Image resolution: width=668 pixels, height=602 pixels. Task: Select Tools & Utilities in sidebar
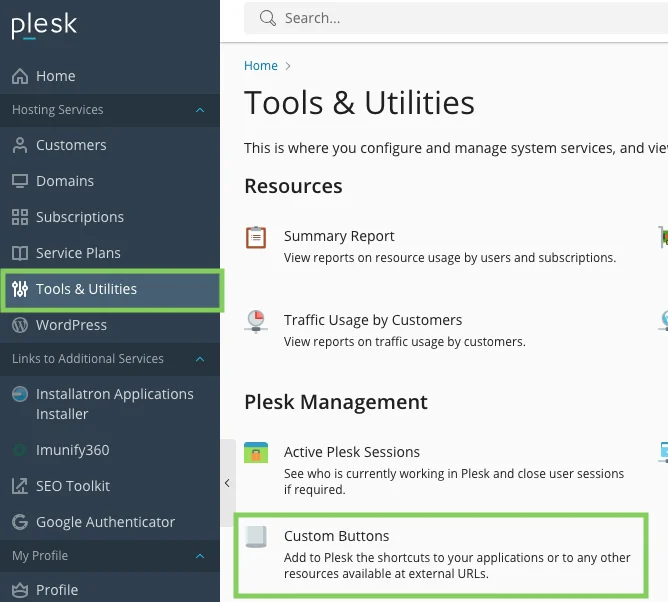coord(86,289)
